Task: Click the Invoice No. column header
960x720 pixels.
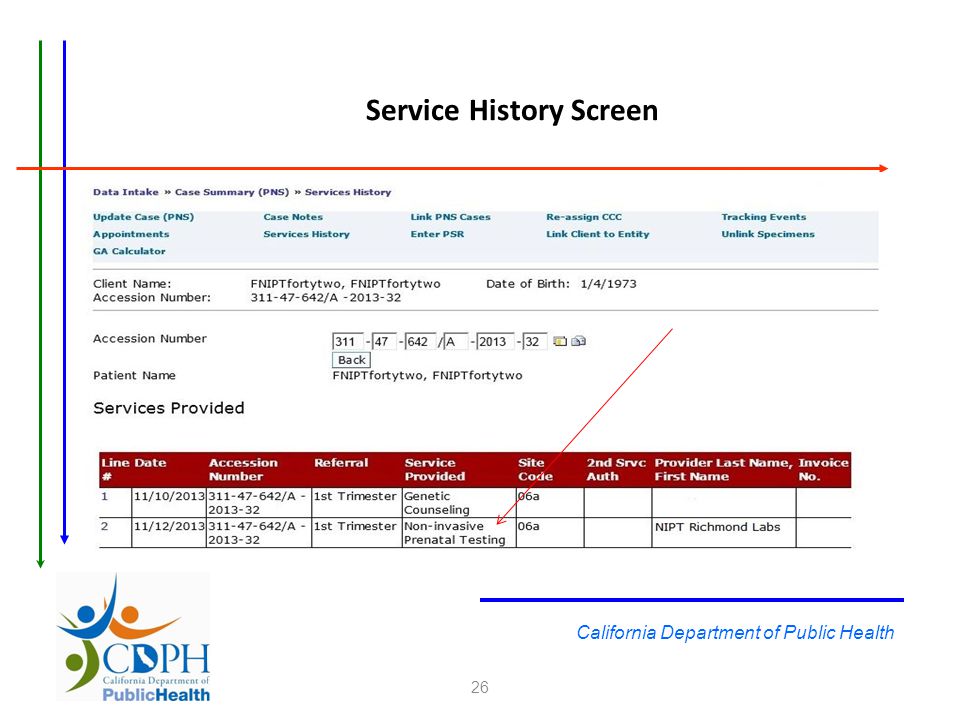Action: [x=823, y=470]
